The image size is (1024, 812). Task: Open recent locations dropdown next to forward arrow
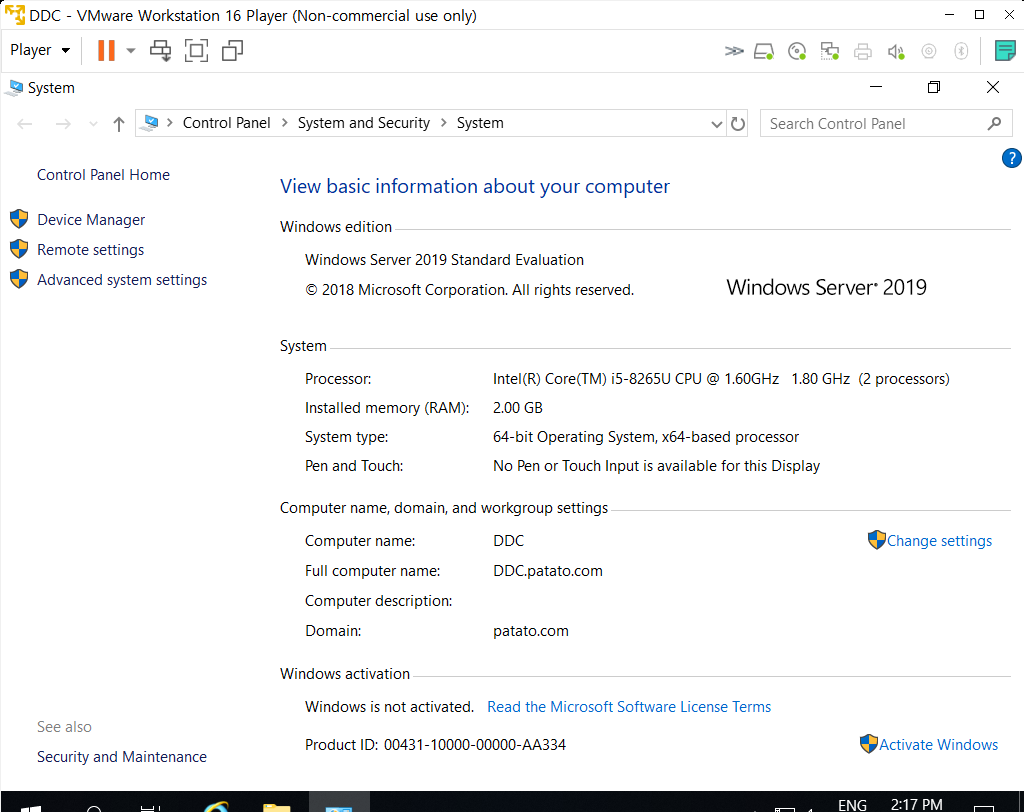click(x=93, y=123)
